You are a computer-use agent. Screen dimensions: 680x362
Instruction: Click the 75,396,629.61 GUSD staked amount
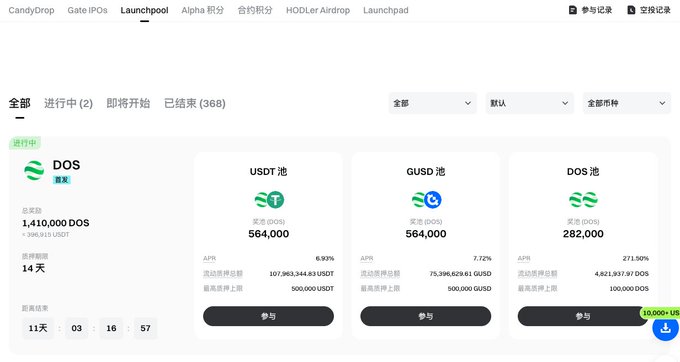[461, 274]
